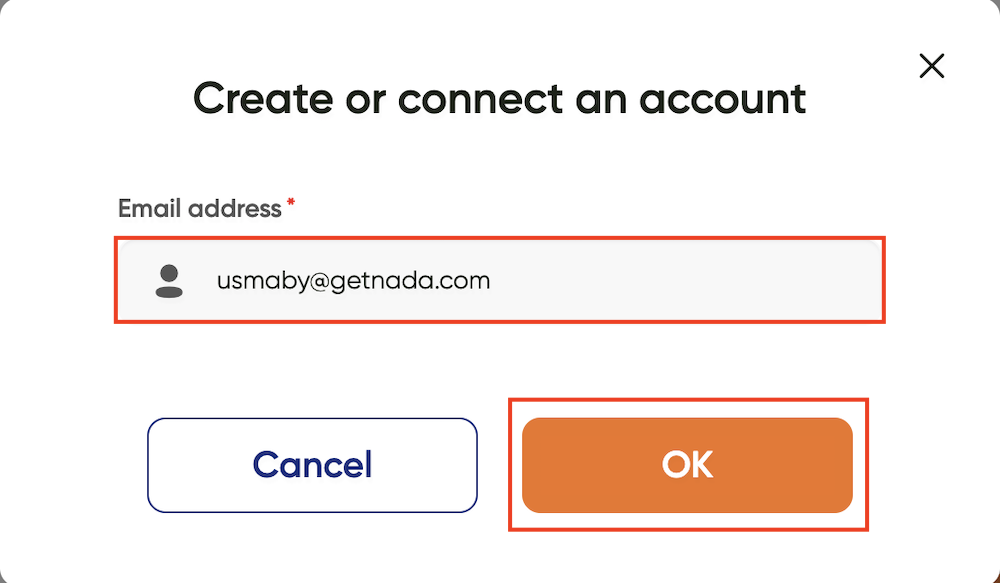Click the OK label text
Image resolution: width=1000 pixels, height=583 pixels.
[688, 464]
